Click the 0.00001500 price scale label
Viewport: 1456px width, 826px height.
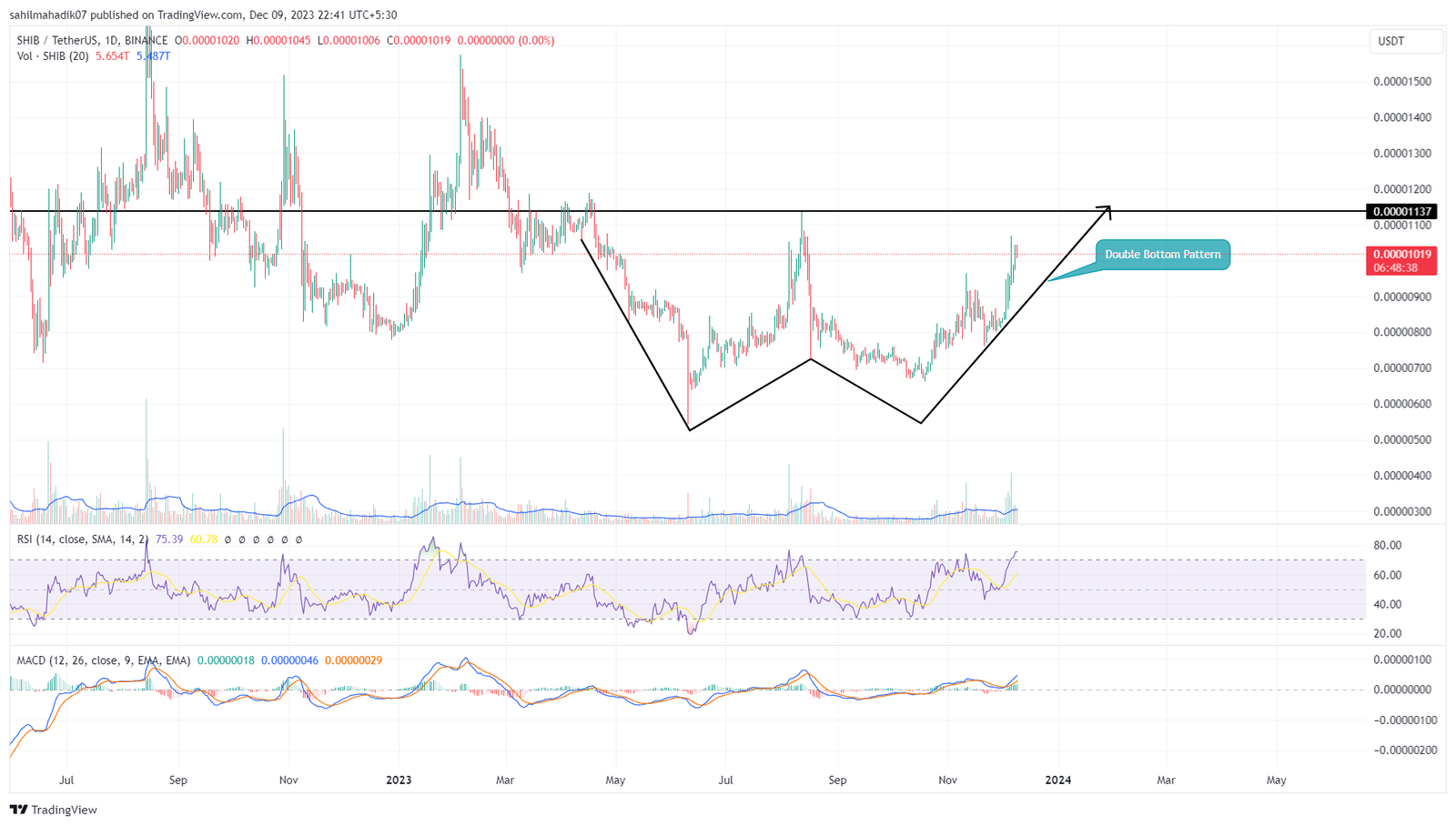coord(1402,82)
